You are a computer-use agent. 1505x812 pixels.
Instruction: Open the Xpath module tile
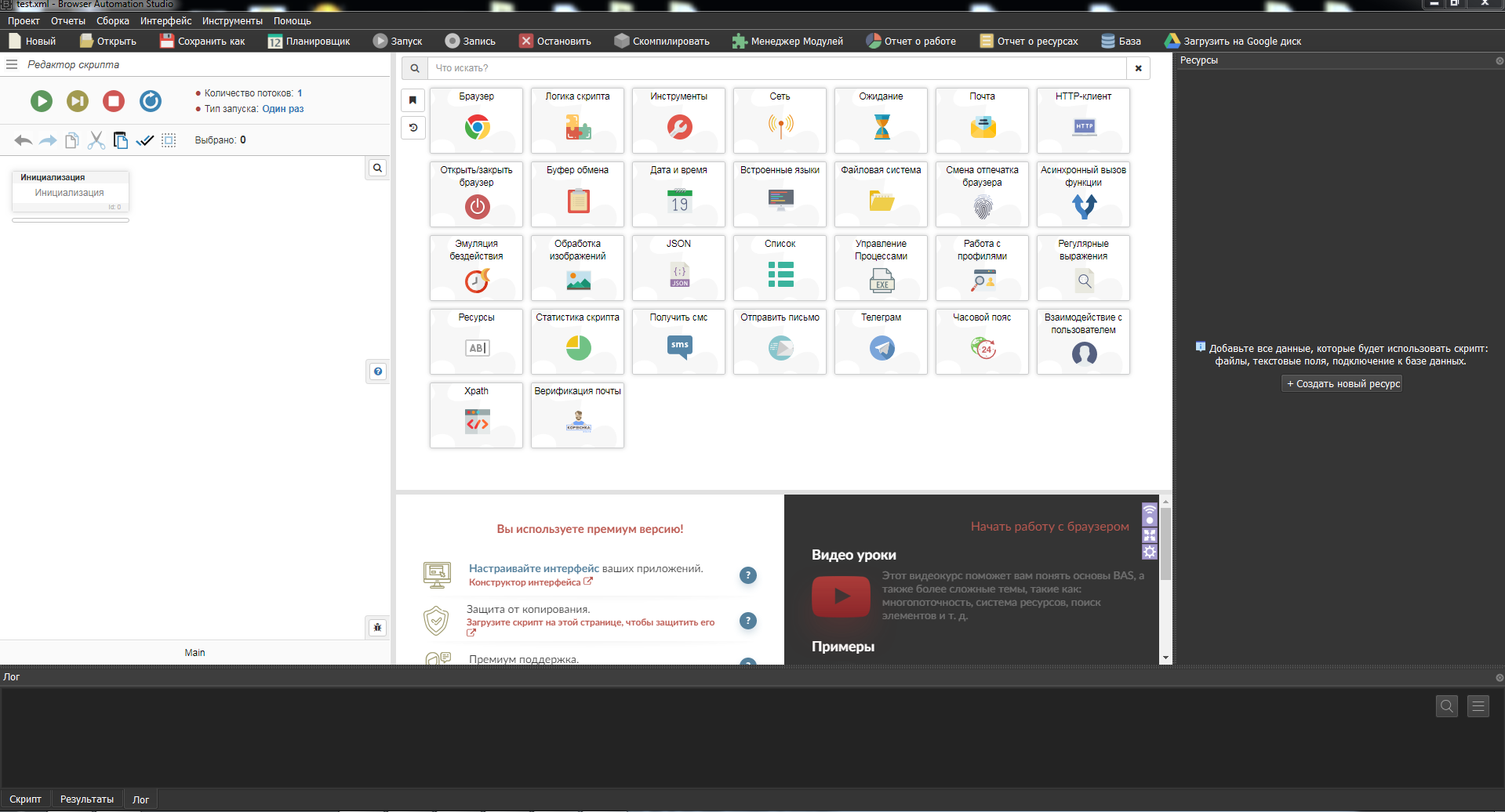pyautogui.click(x=476, y=415)
